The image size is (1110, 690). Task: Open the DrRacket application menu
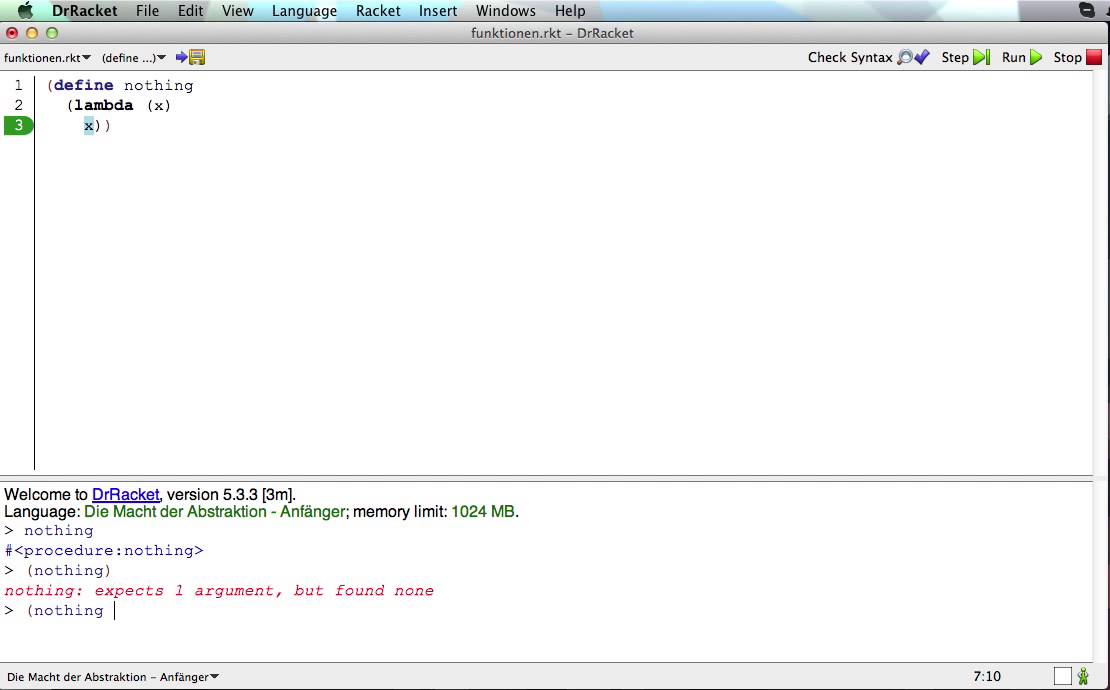pyautogui.click(x=84, y=11)
